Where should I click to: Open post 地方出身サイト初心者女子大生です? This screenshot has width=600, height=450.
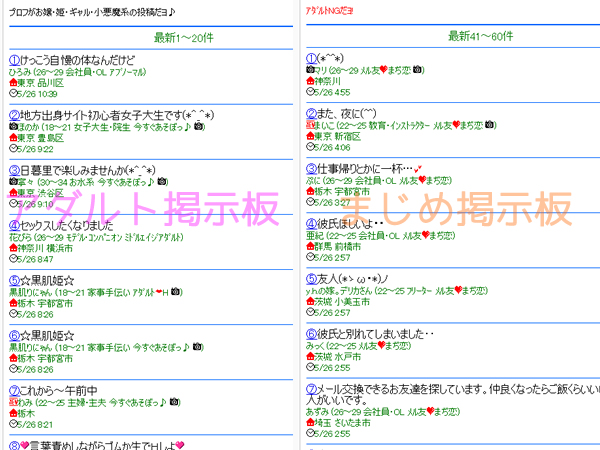(x=110, y=115)
